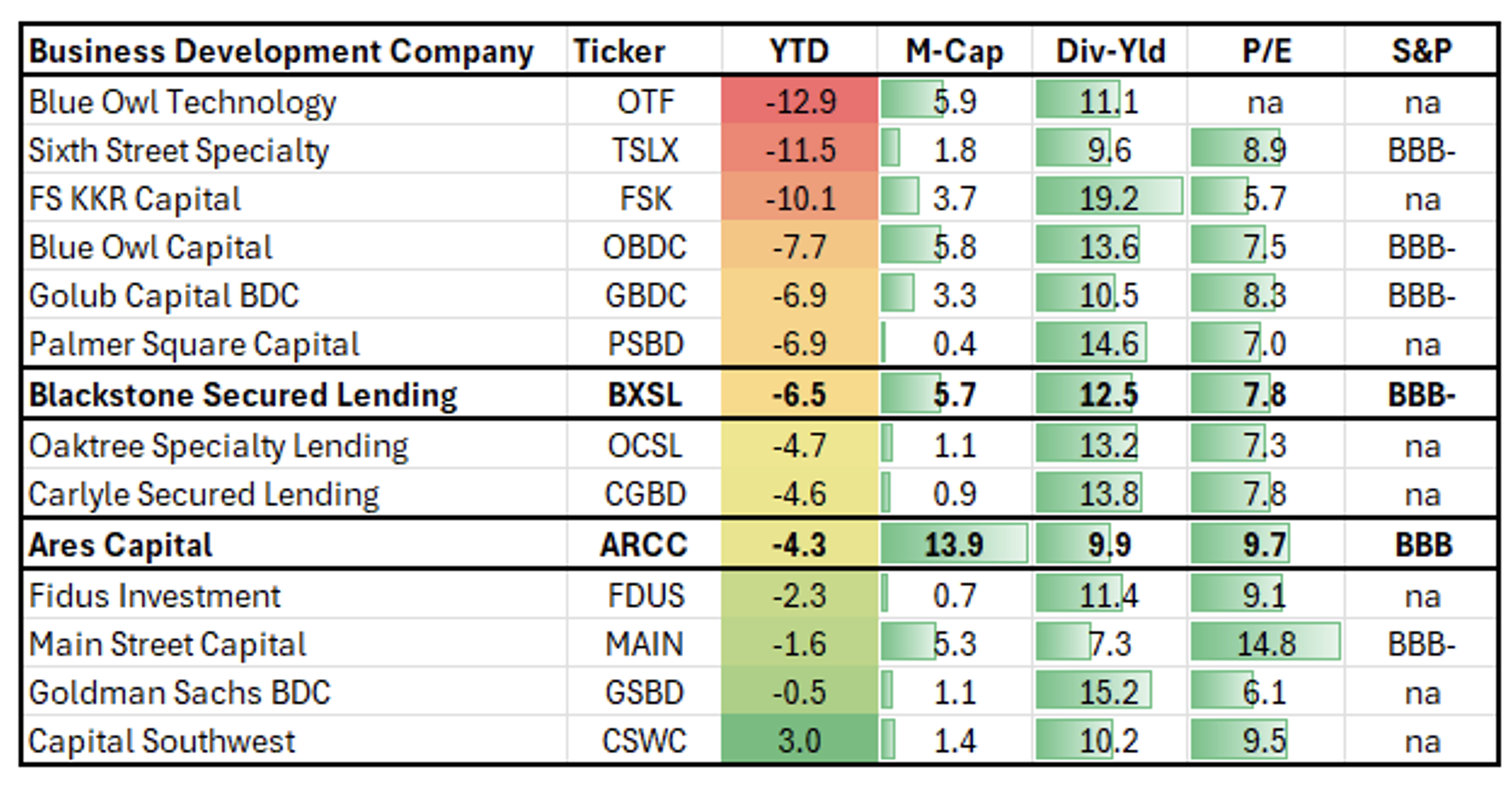The width and height of the screenshot is (1512, 792).
Task: Click the Div-Yld column header
Action: click(x=1110, y=52)
